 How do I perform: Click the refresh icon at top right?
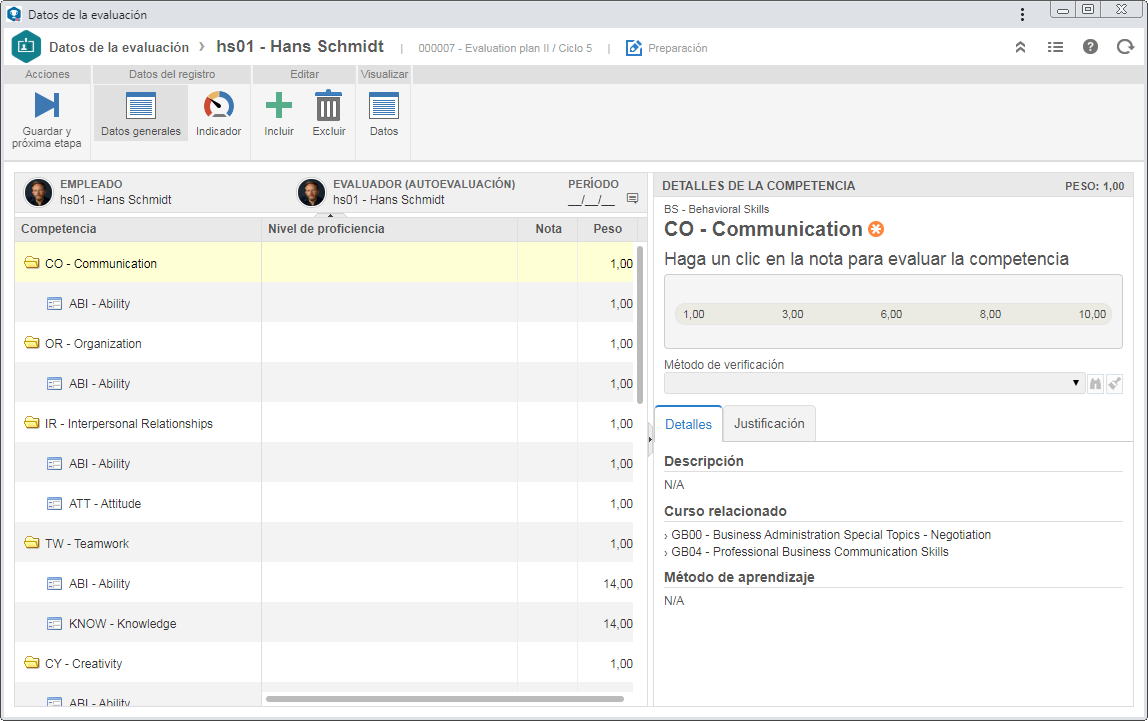(1125, 47)
